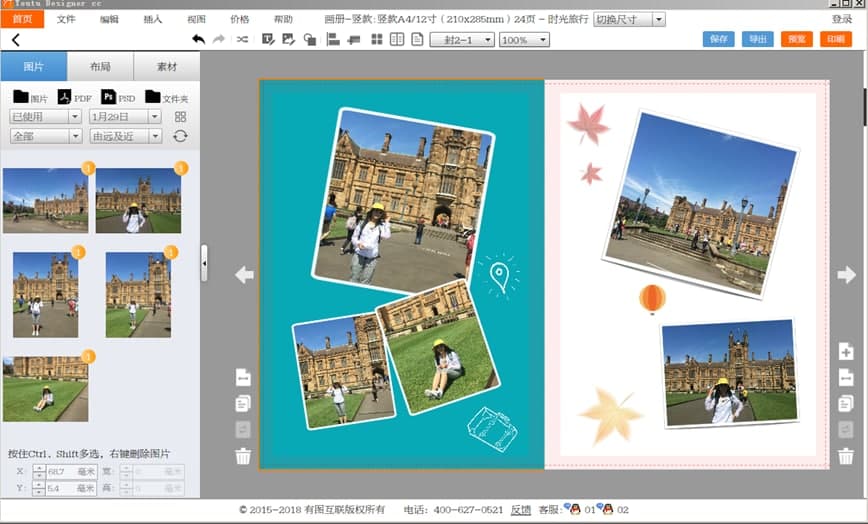Select the girl sitting on grass thumbnail
The image size is (868, 524).
tap(45, 389)
